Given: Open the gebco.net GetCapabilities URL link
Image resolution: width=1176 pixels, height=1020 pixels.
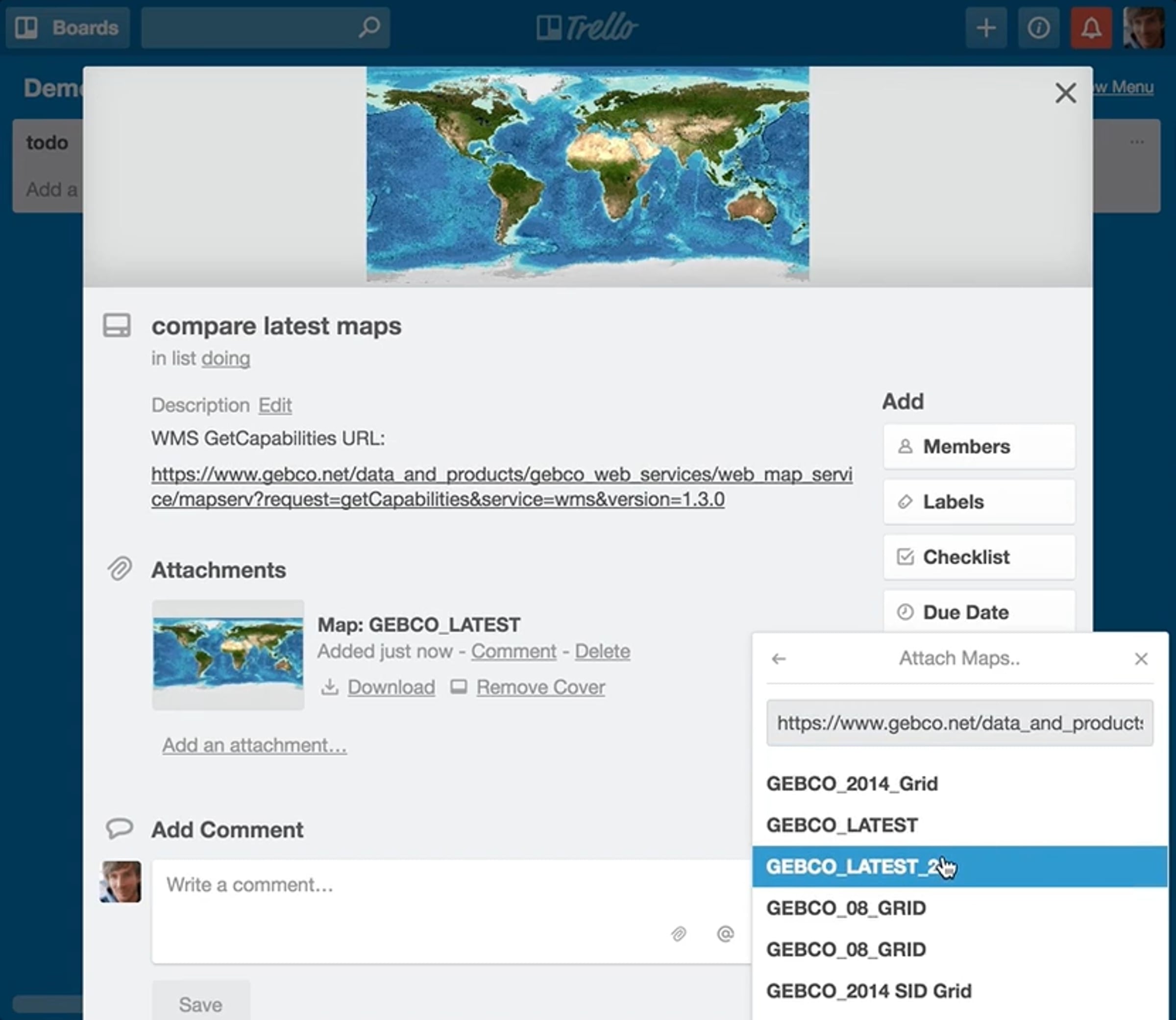Looking at the screenshot, I should point(501,486).
